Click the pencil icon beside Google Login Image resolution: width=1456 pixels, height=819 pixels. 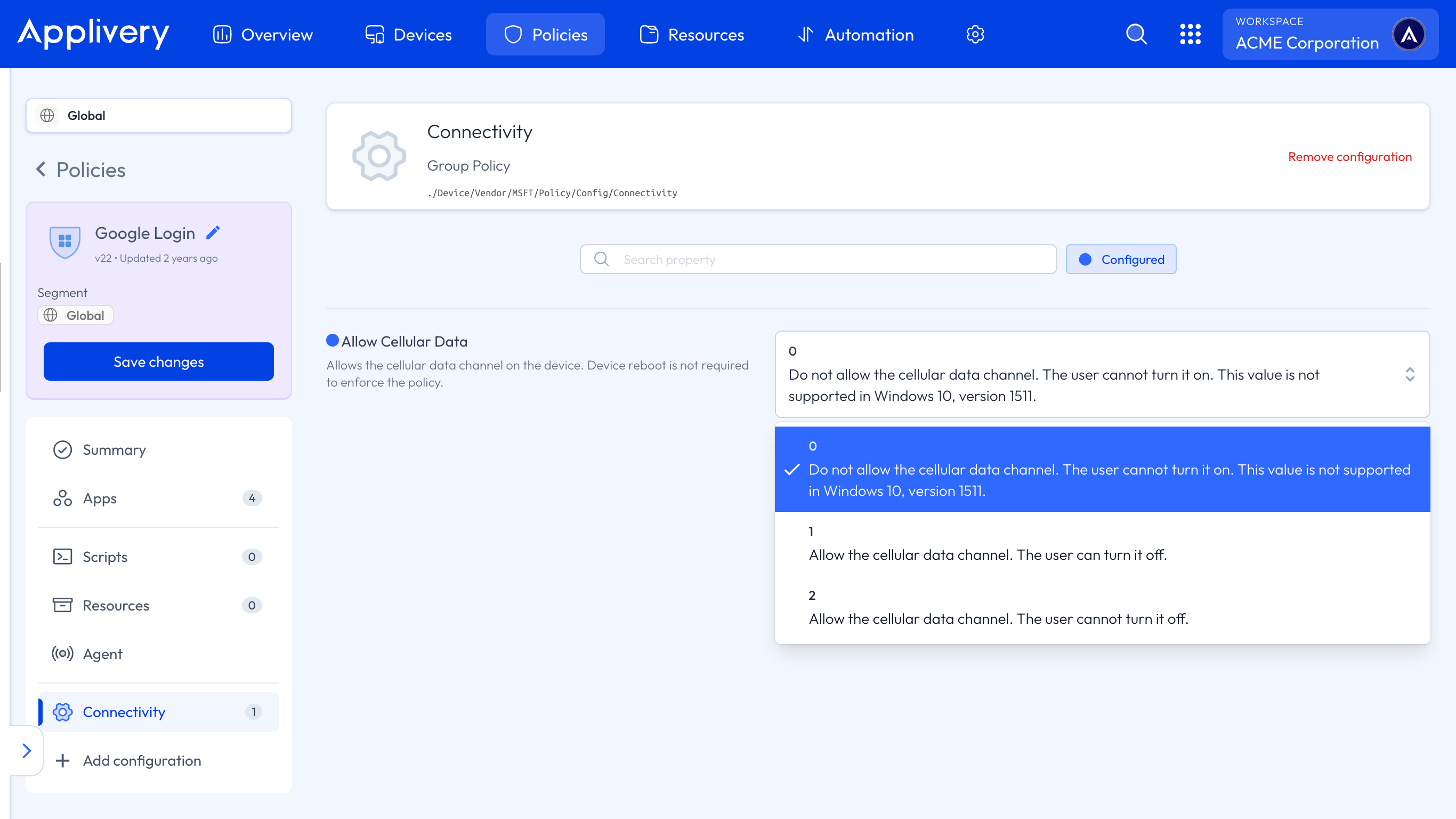point(213,232)
